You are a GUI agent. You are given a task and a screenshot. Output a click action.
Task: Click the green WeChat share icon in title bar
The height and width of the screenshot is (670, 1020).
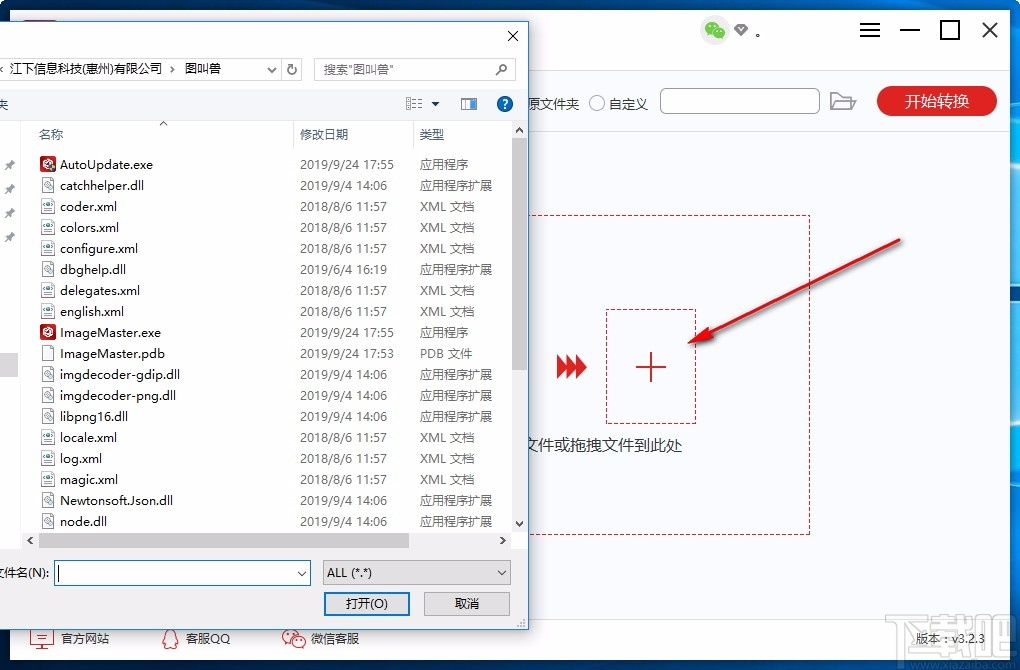714,31
